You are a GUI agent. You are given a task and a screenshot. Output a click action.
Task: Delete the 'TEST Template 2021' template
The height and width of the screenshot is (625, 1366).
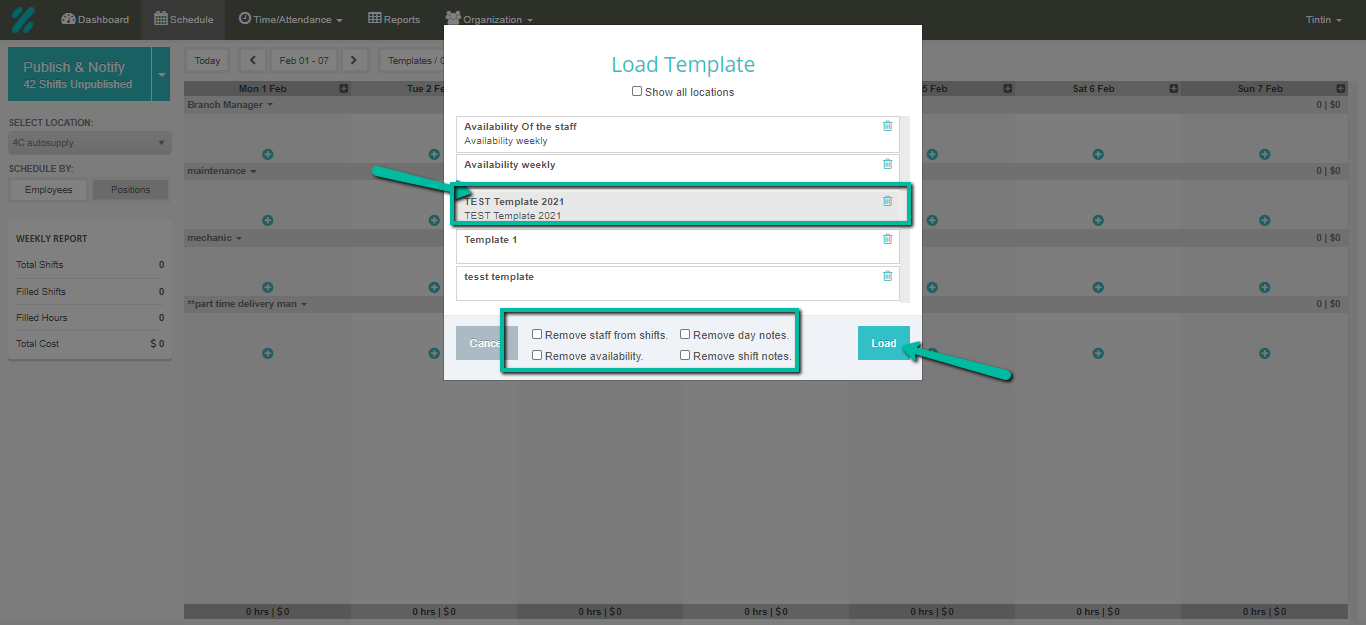[x=887, y=201]
